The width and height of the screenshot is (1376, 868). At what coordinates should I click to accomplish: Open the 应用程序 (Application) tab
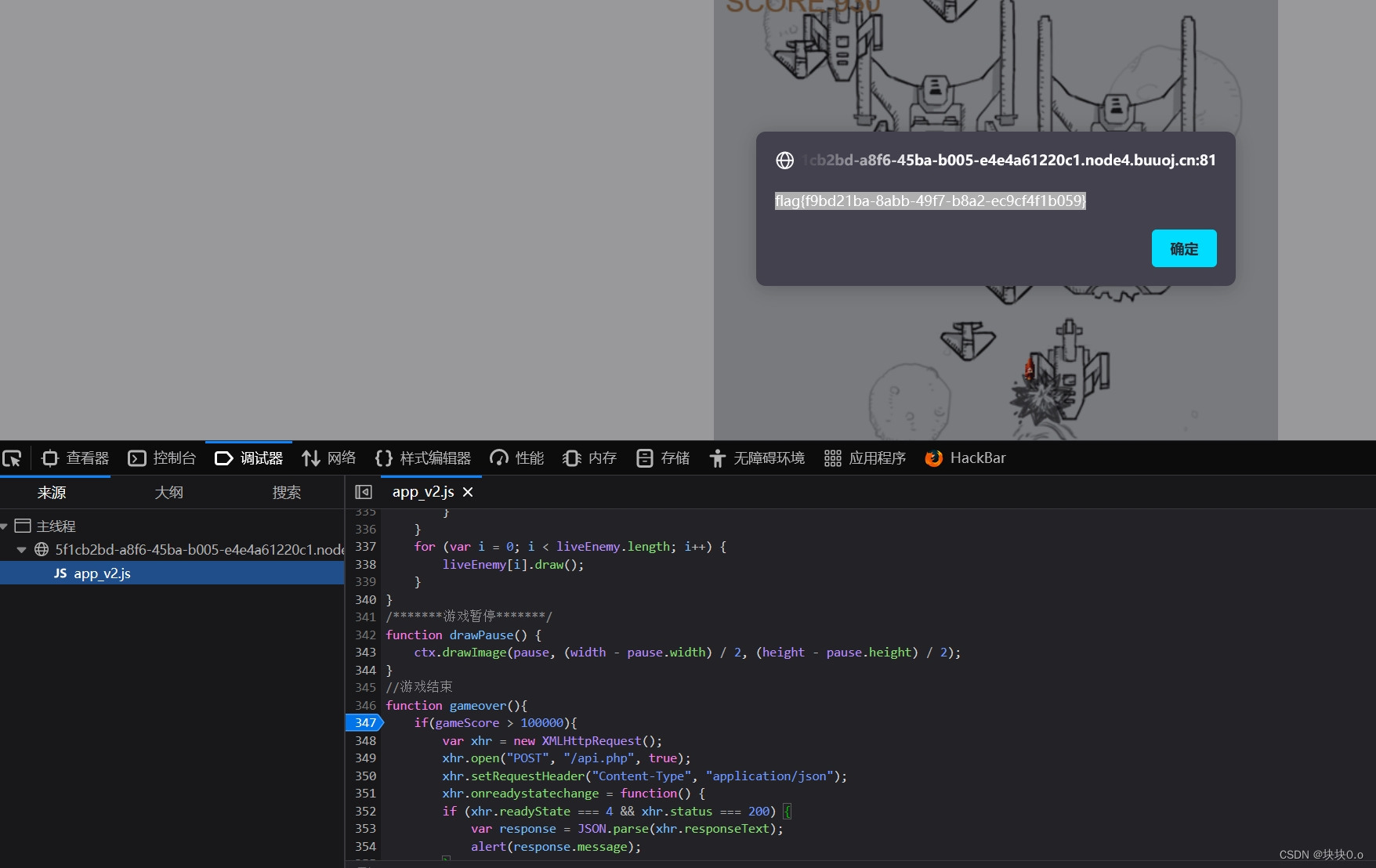[865, 458]
